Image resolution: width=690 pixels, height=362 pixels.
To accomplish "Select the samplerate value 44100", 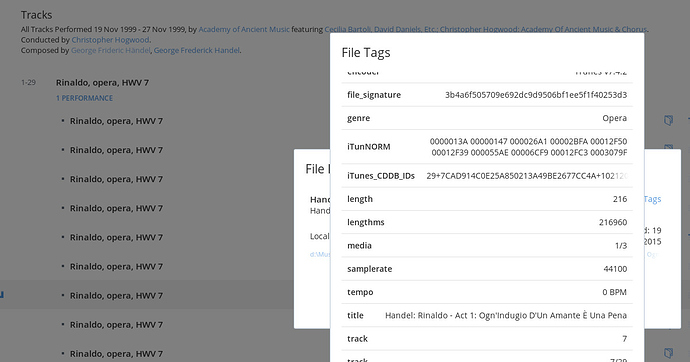I will (x=615, y=269).
